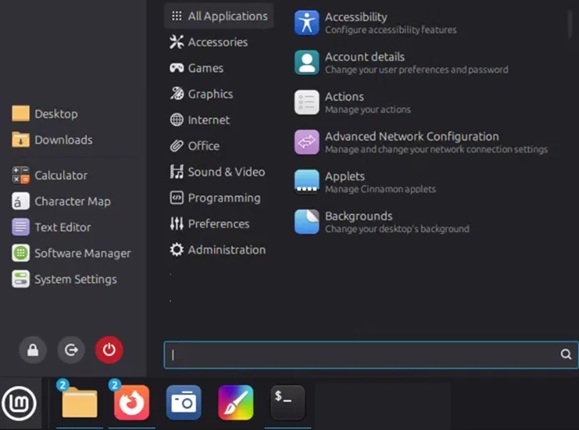Click "Change your desktop's background" text

(397, 229)
